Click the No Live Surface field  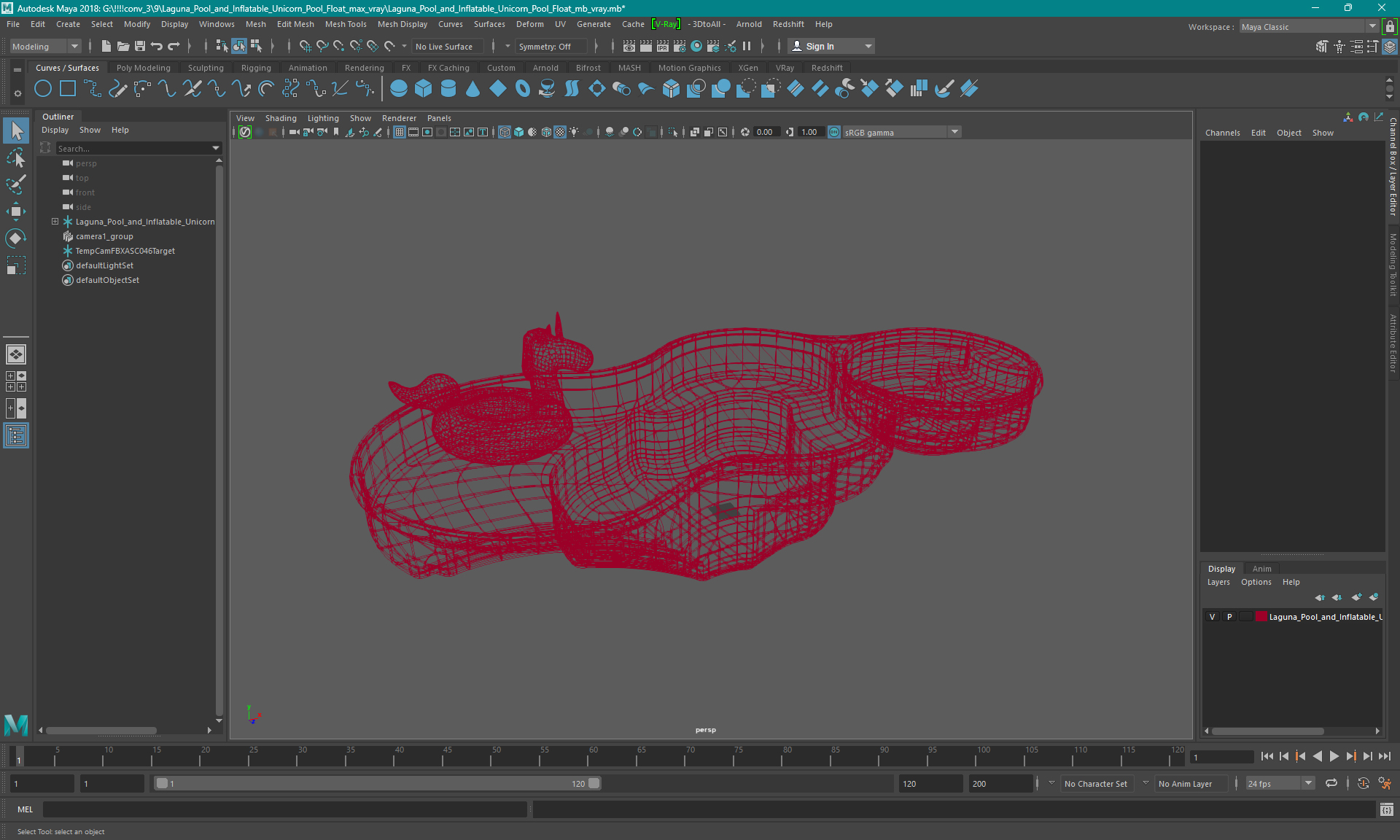tap(447, 46)
